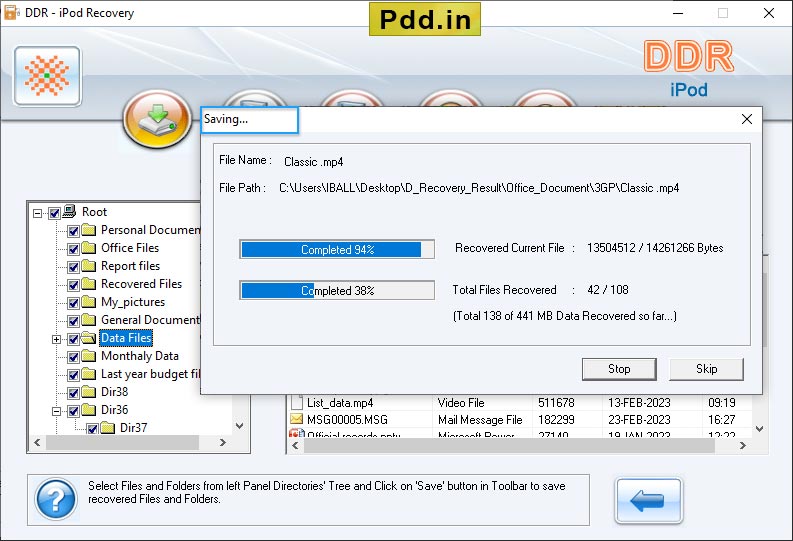Select the Recovered Files folder label

(x=141, y=284)
